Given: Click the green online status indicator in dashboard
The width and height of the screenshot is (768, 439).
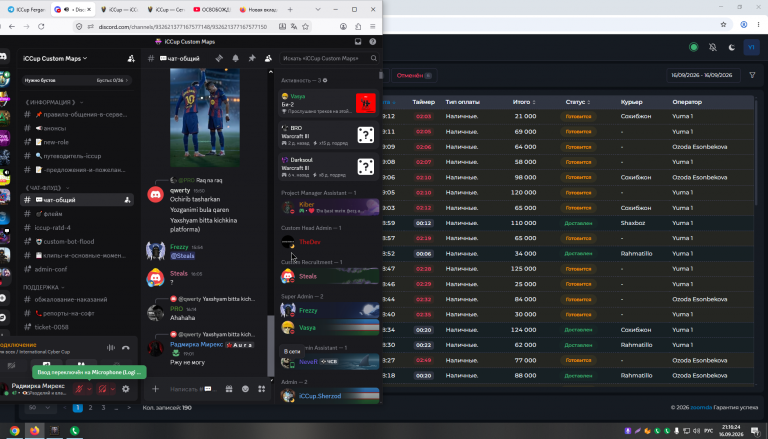Looking at the screenshot, I should 694,47.
